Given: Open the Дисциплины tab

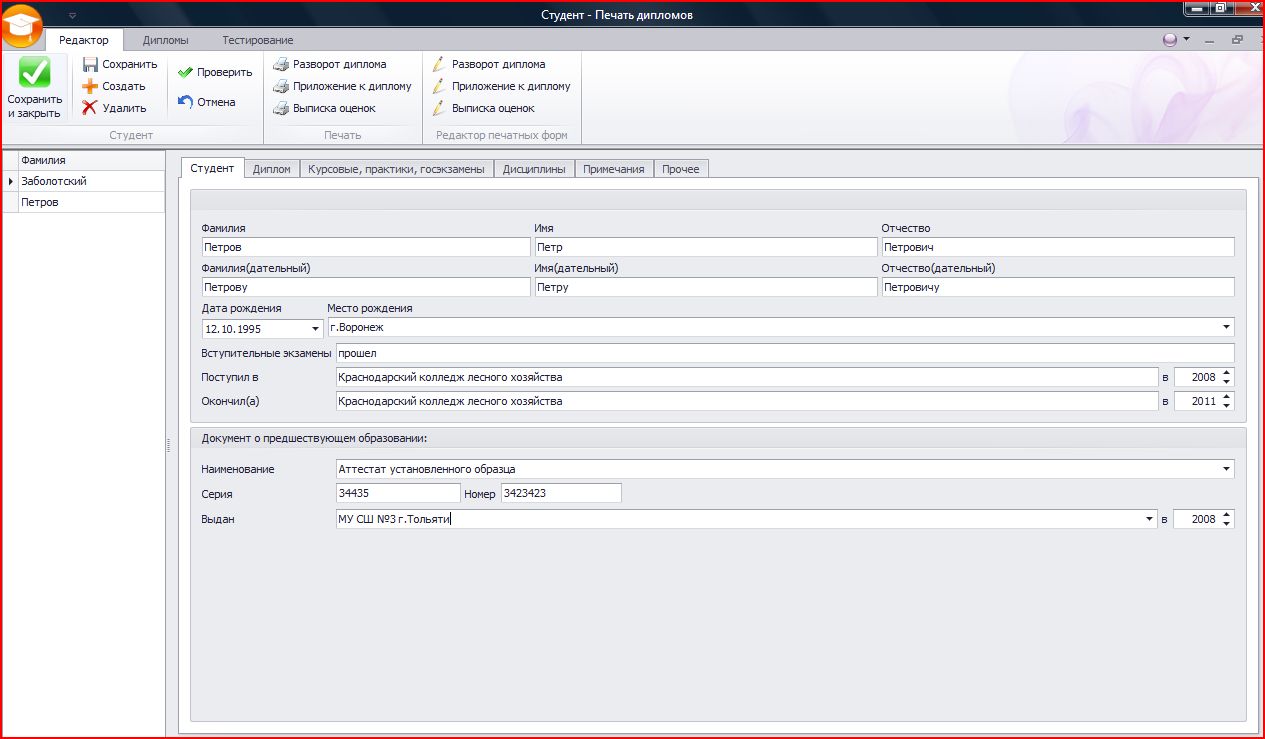Looking at the screenshot, I should (x=534, y=169).
